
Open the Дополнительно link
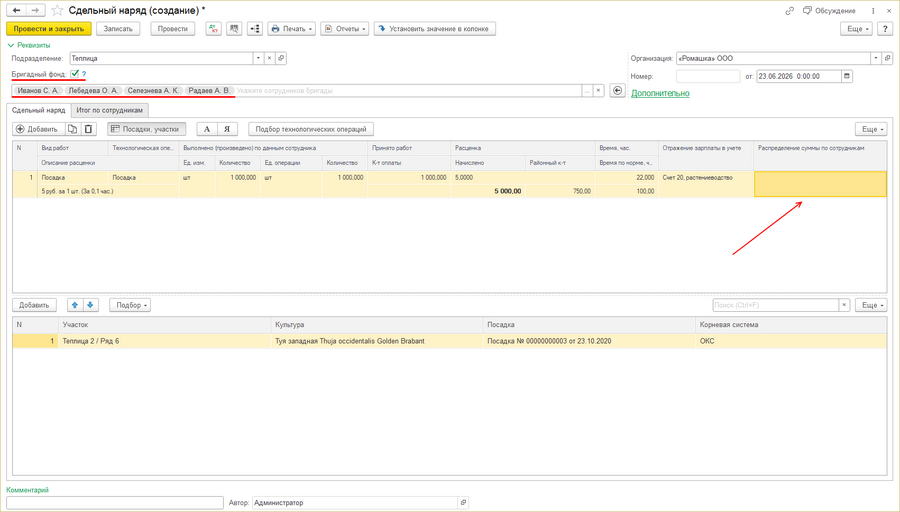(x=660, y=93)
